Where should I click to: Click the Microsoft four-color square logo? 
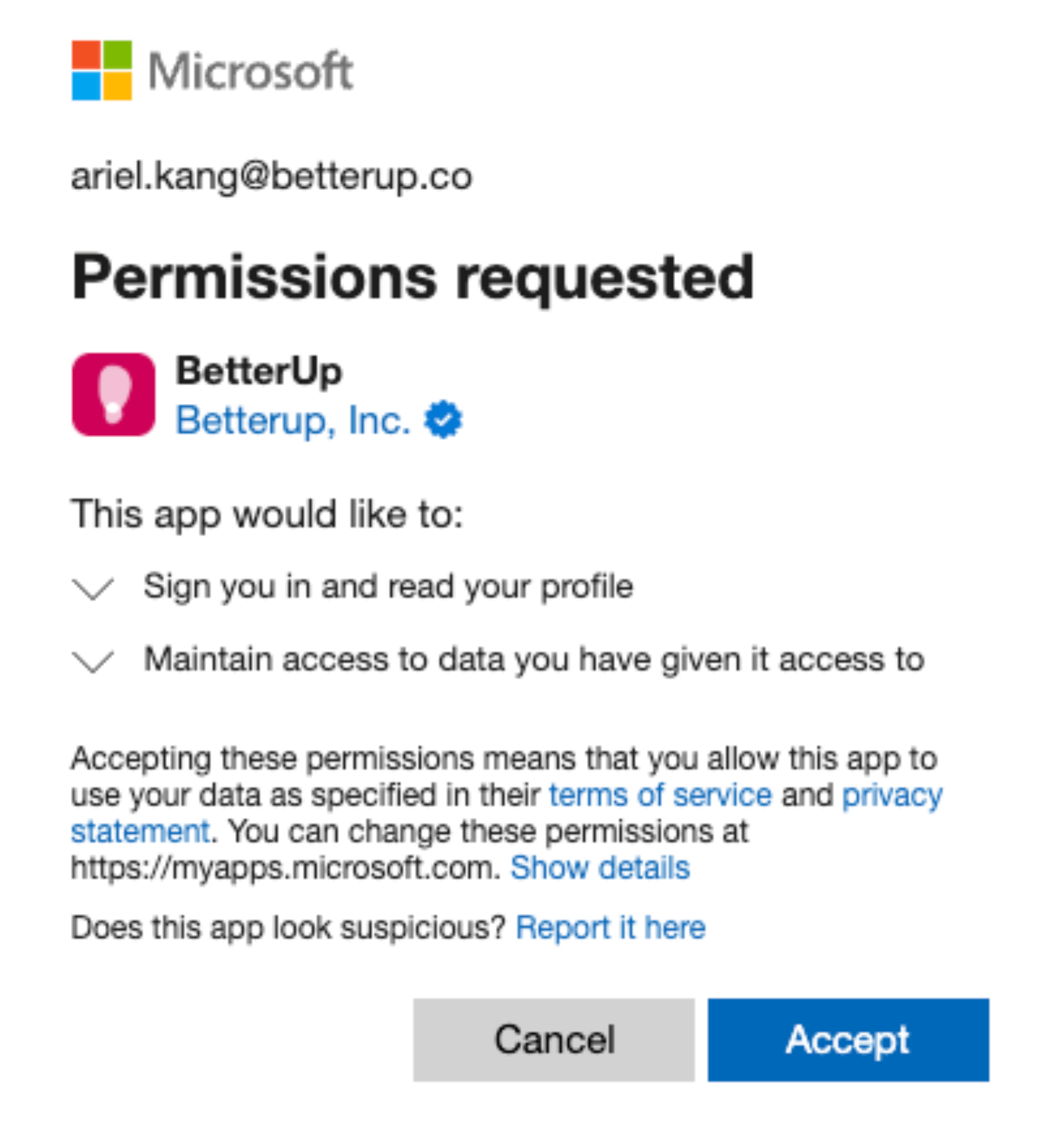pos(102,71)
